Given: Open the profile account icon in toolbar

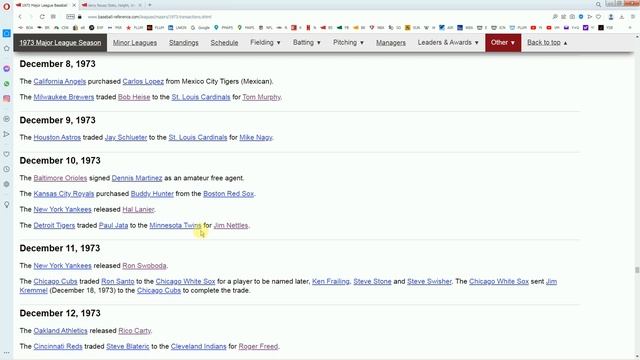Looking at the screenshot, I should 611,17.
